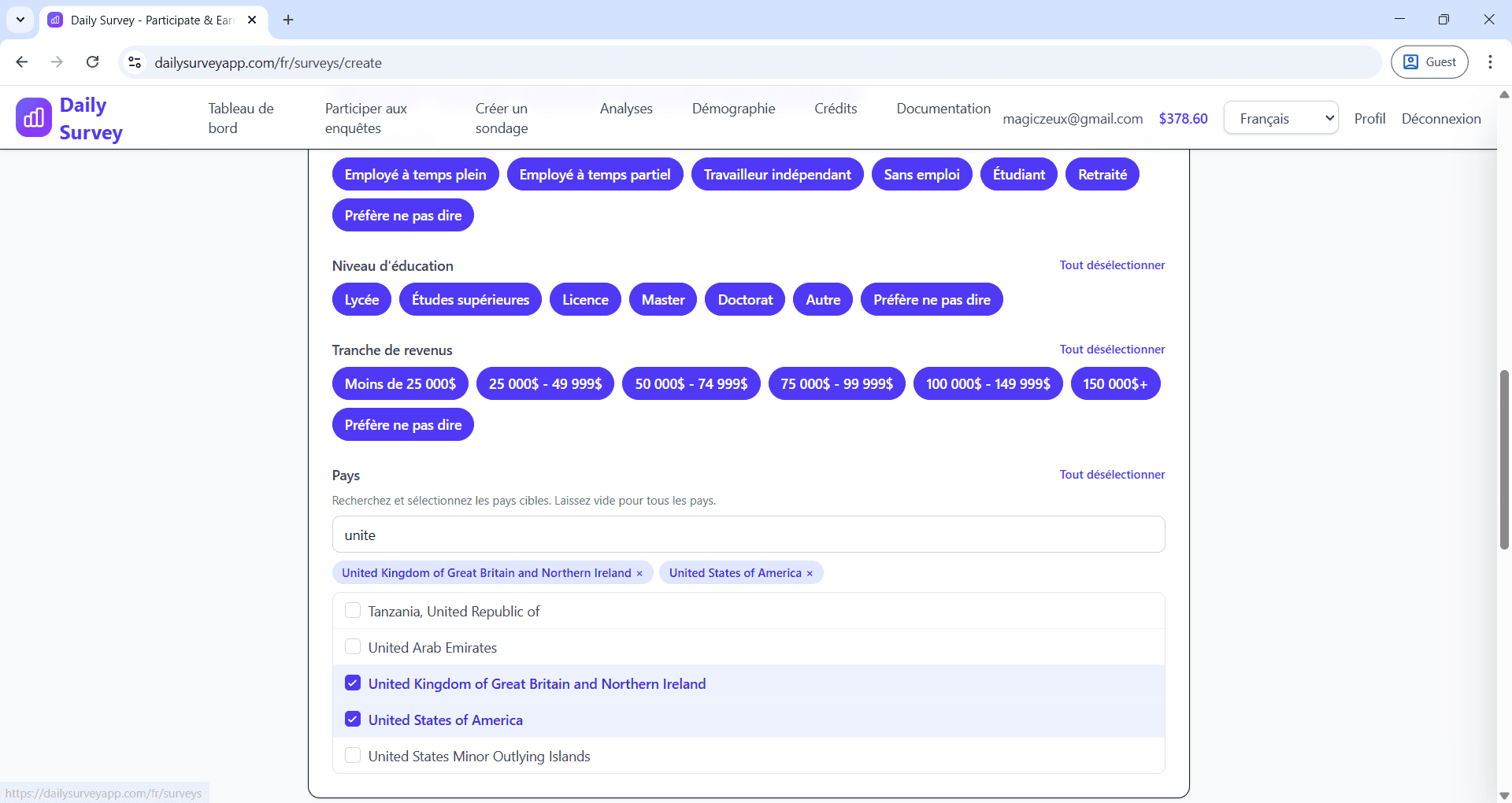Open the Guest profile menu

[x=1429, y=62]
